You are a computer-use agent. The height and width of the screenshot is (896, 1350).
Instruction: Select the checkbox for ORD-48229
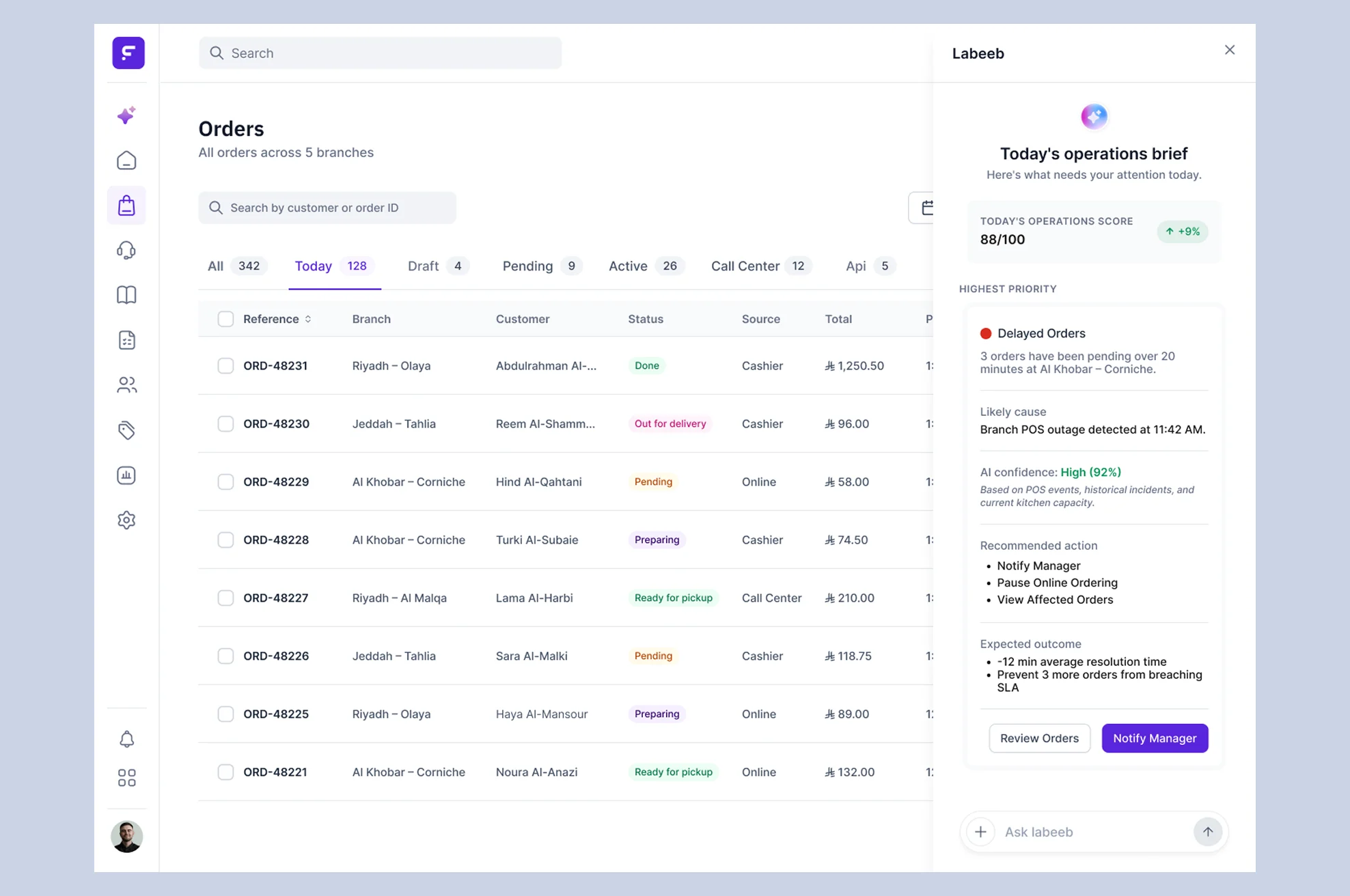tap(225, 481)
